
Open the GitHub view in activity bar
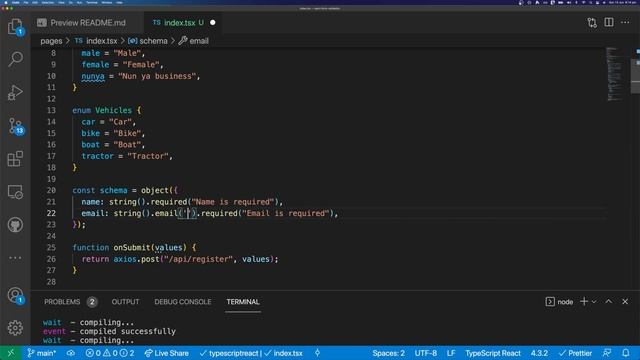click(x=15, y=225)
